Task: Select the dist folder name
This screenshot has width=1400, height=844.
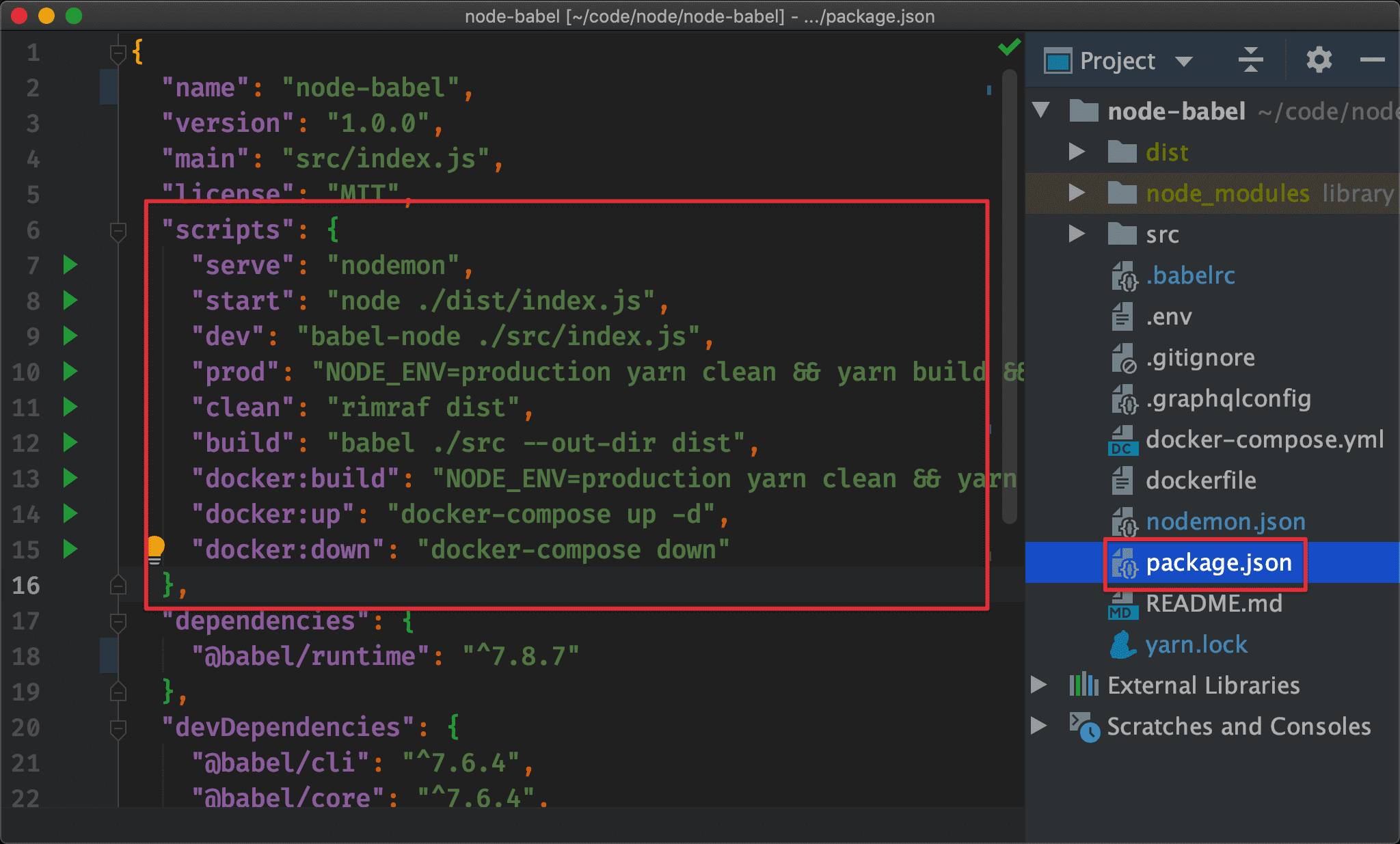Action: point(1167,152)
